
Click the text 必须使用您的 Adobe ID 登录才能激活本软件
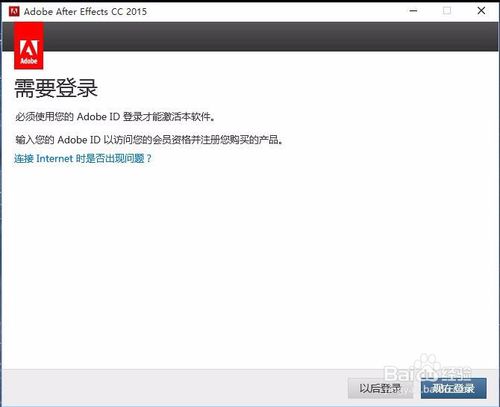pos(115,117)
